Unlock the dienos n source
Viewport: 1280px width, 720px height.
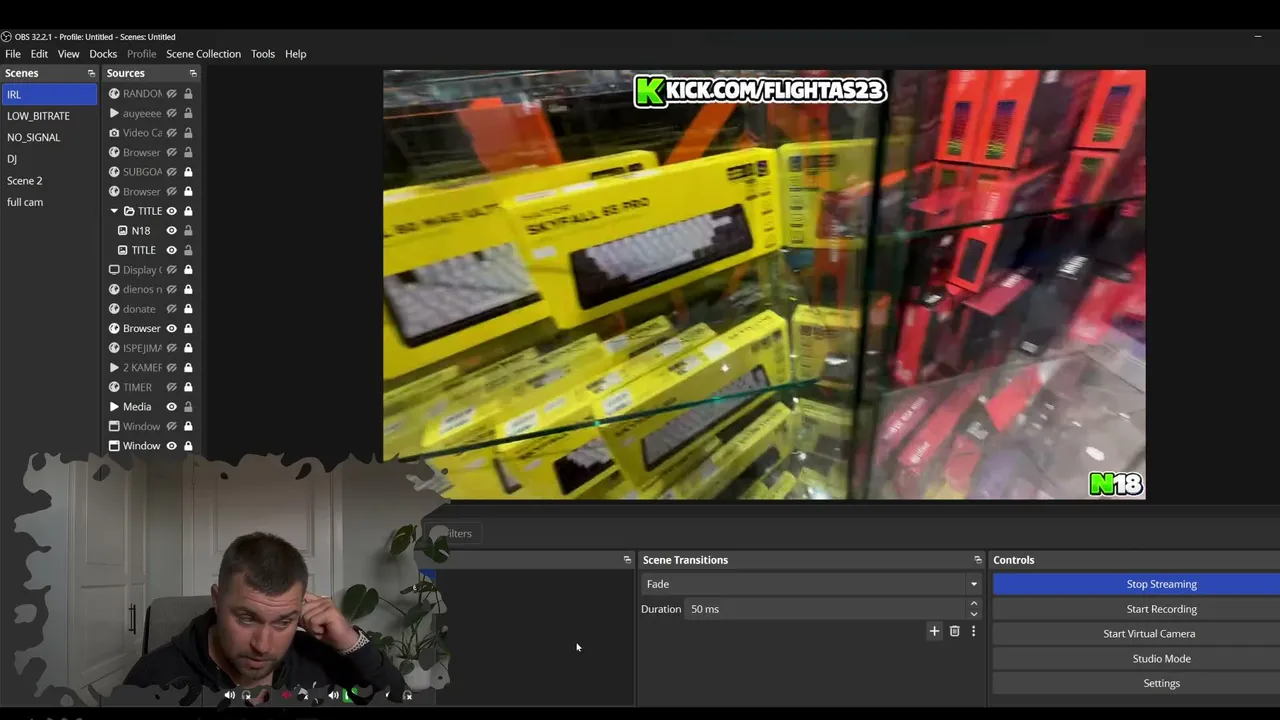(x=188, y=289)
